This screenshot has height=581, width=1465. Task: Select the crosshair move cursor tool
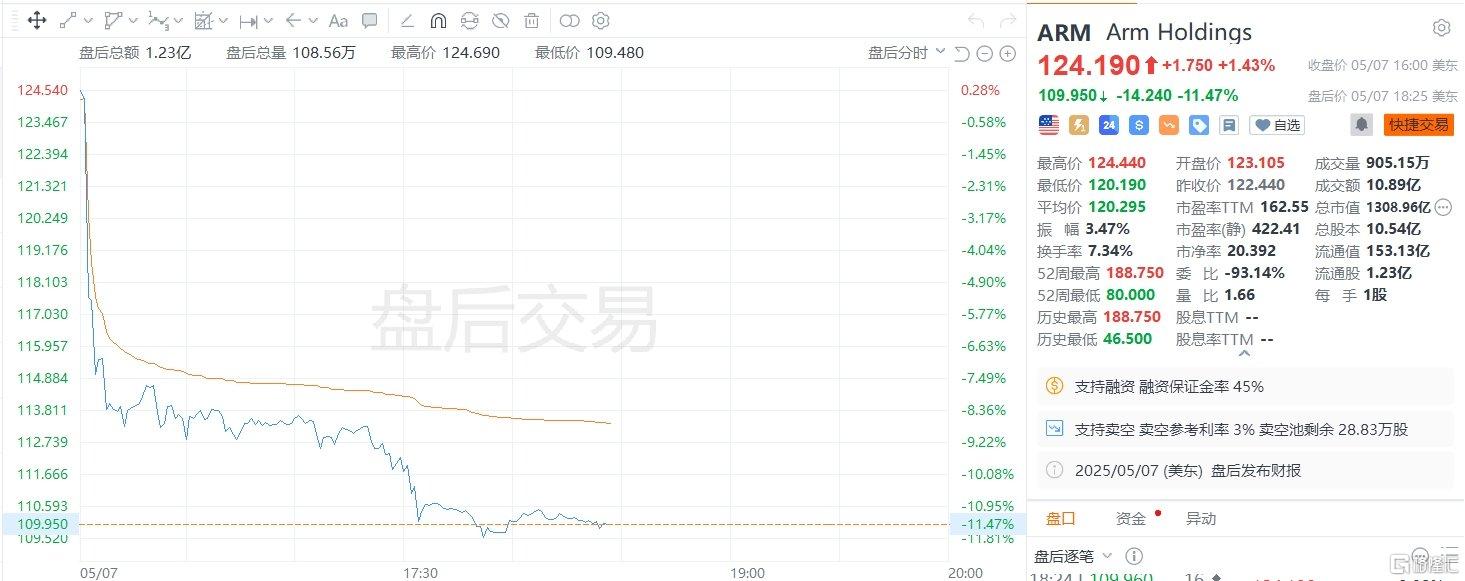pyautogui.click(x=37, y=20)
